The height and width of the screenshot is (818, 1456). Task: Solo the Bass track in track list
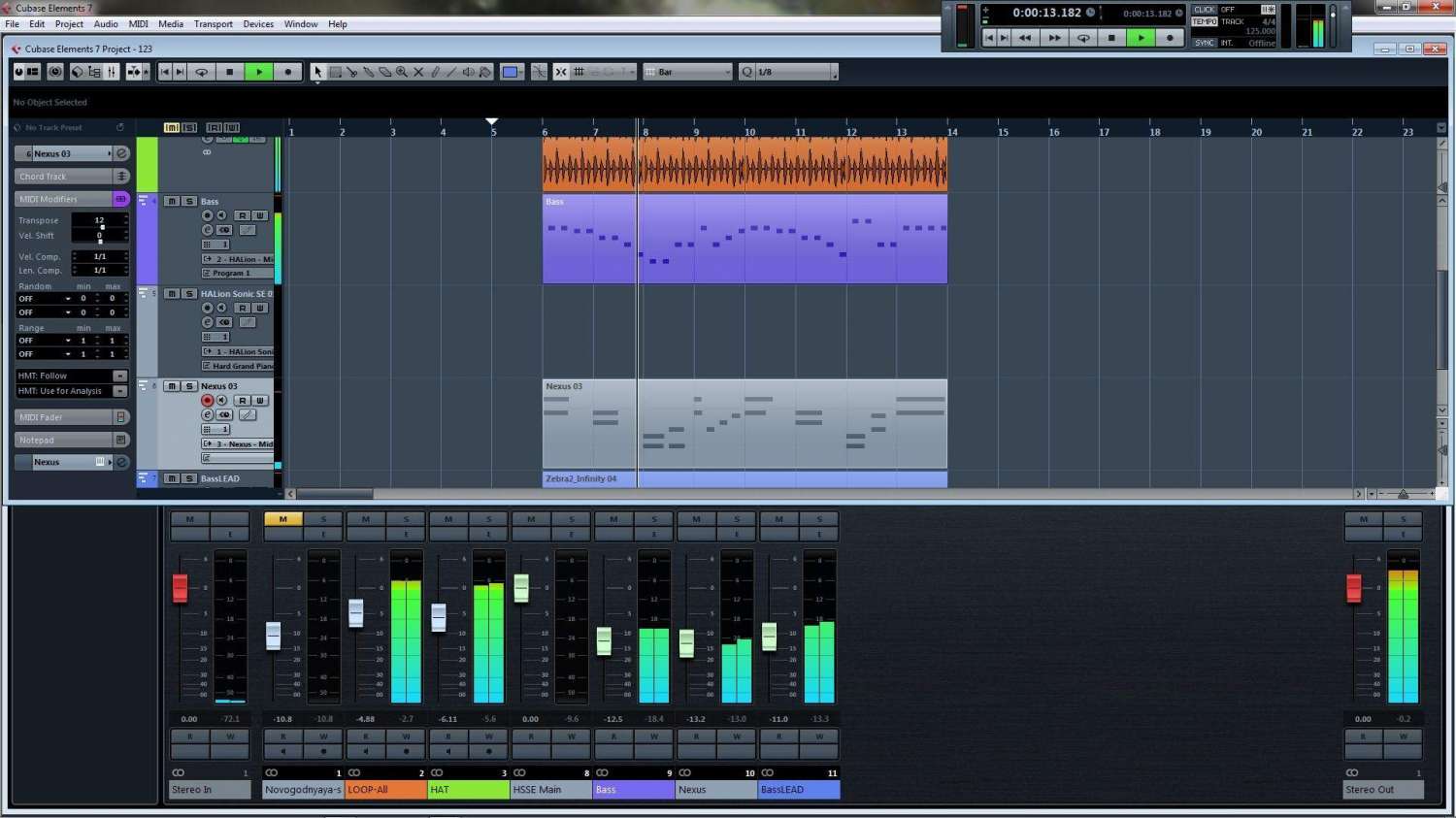tap(189, 201)
